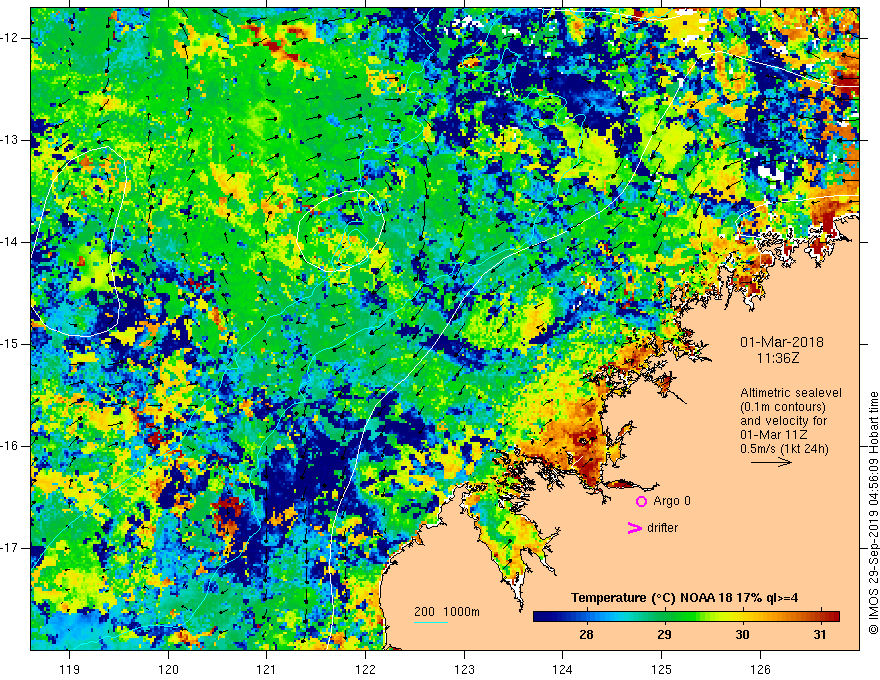Click the -17 latitude axis label
Screen dimensions: 880x680
pyautogui.click(x=10, y=548)
